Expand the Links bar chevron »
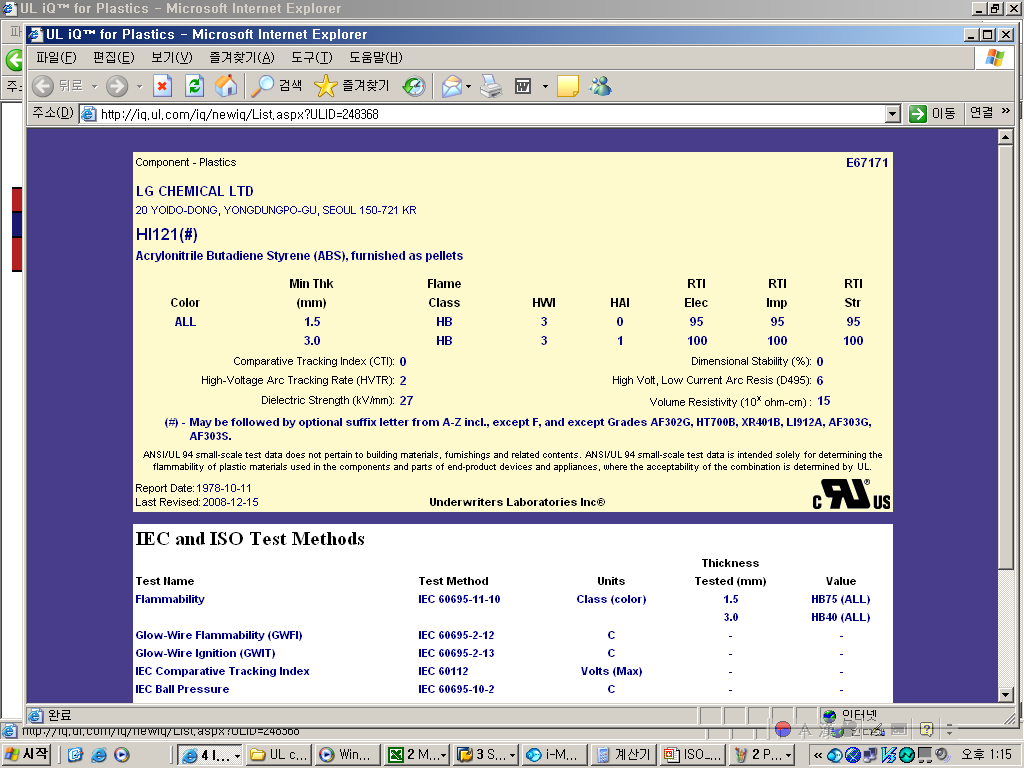This screenshot has width=1024, height=768. pyautogui.click(x=1006, y=111)
